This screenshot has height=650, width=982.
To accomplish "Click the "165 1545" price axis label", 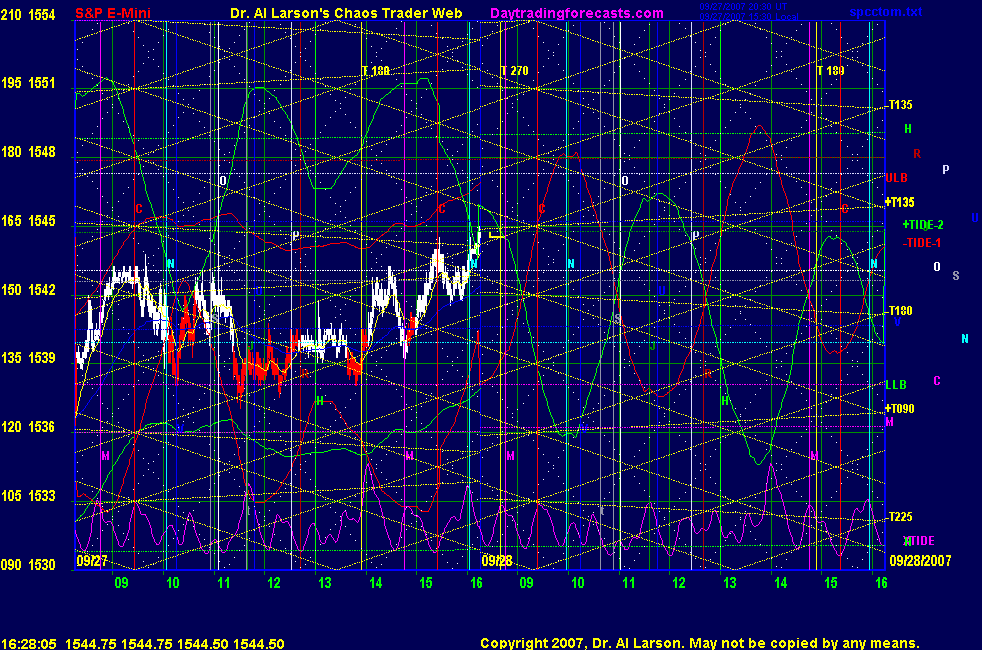I will pyautogui.click(x=28, y=220).
